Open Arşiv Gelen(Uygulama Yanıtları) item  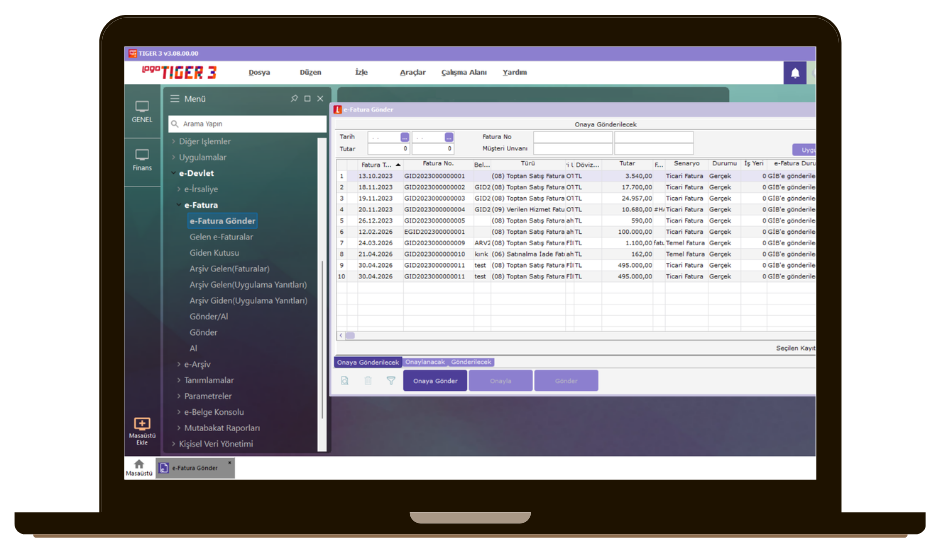[248, 285]
